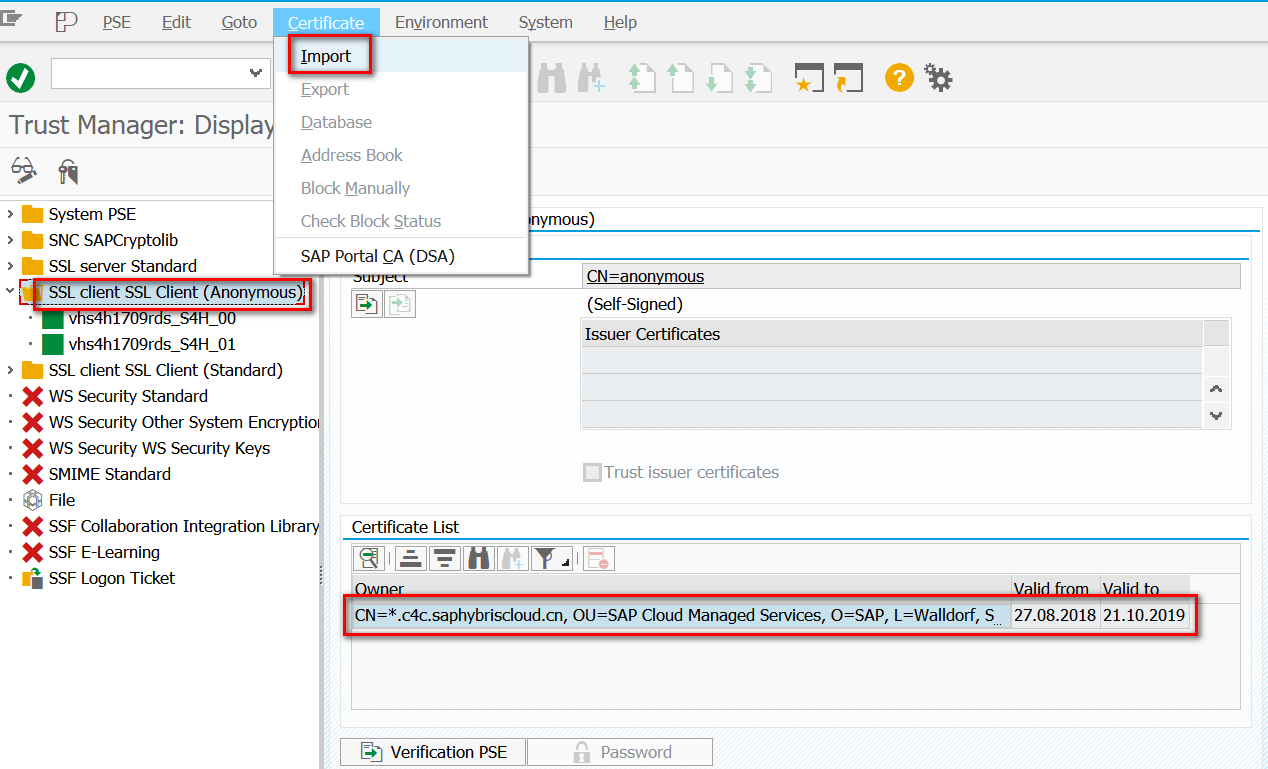
Task: Open the PSE menu
Action: 117,22
